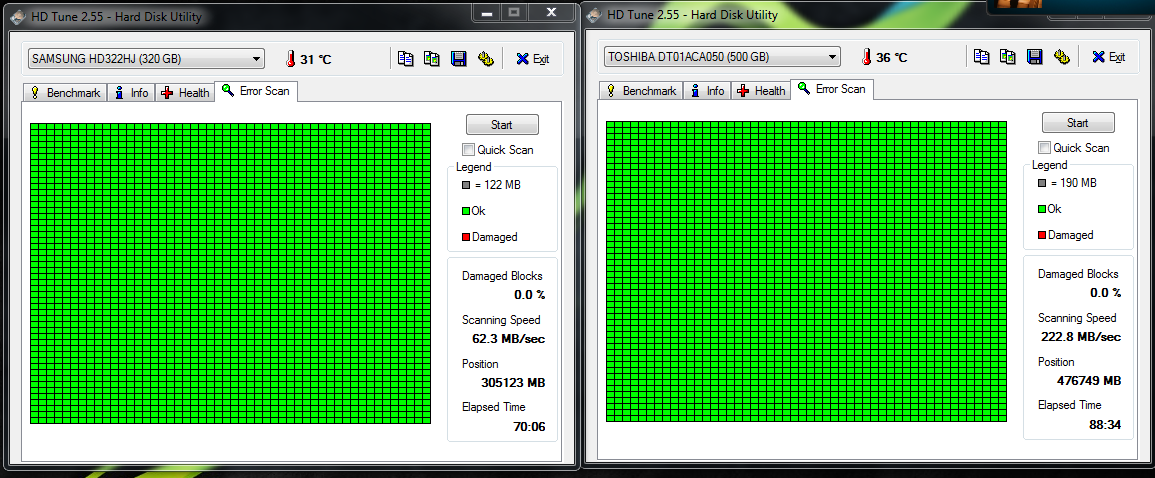Open options icon in Samsung window
The width and height of the screenshot is (1155, 478).
click(485, 59)
